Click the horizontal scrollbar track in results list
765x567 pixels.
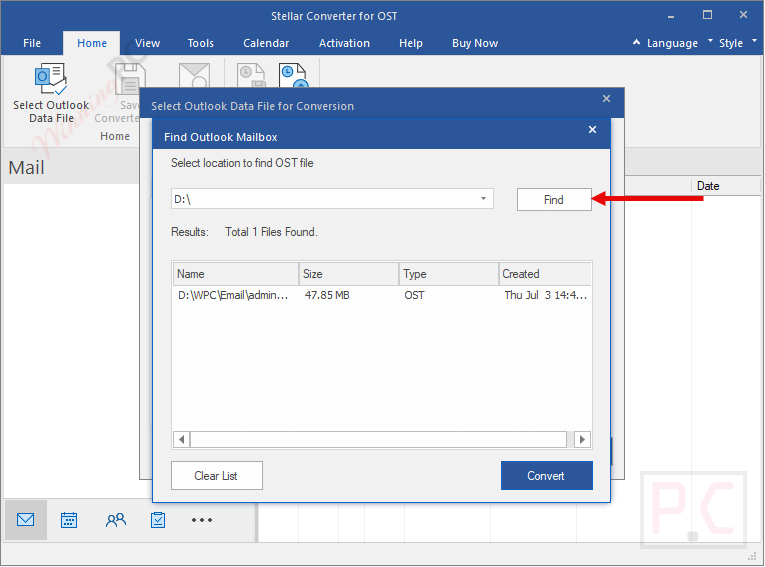point(378,439)
